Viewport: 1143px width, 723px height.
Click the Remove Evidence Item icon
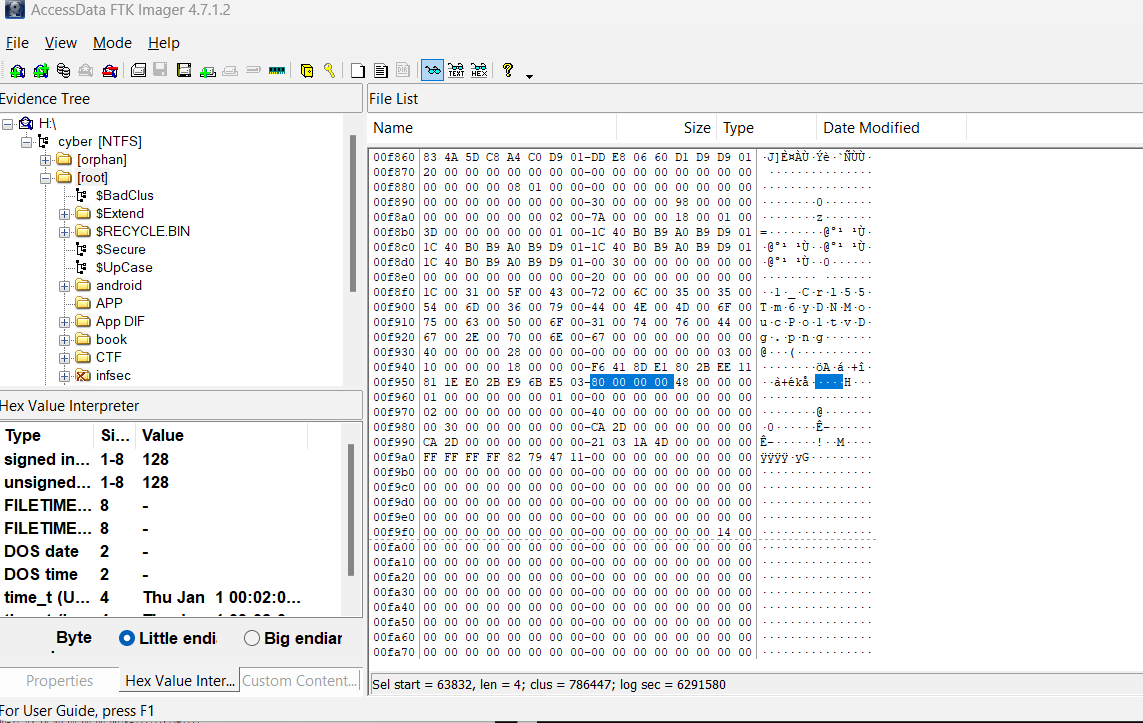[x=86, y=71]
